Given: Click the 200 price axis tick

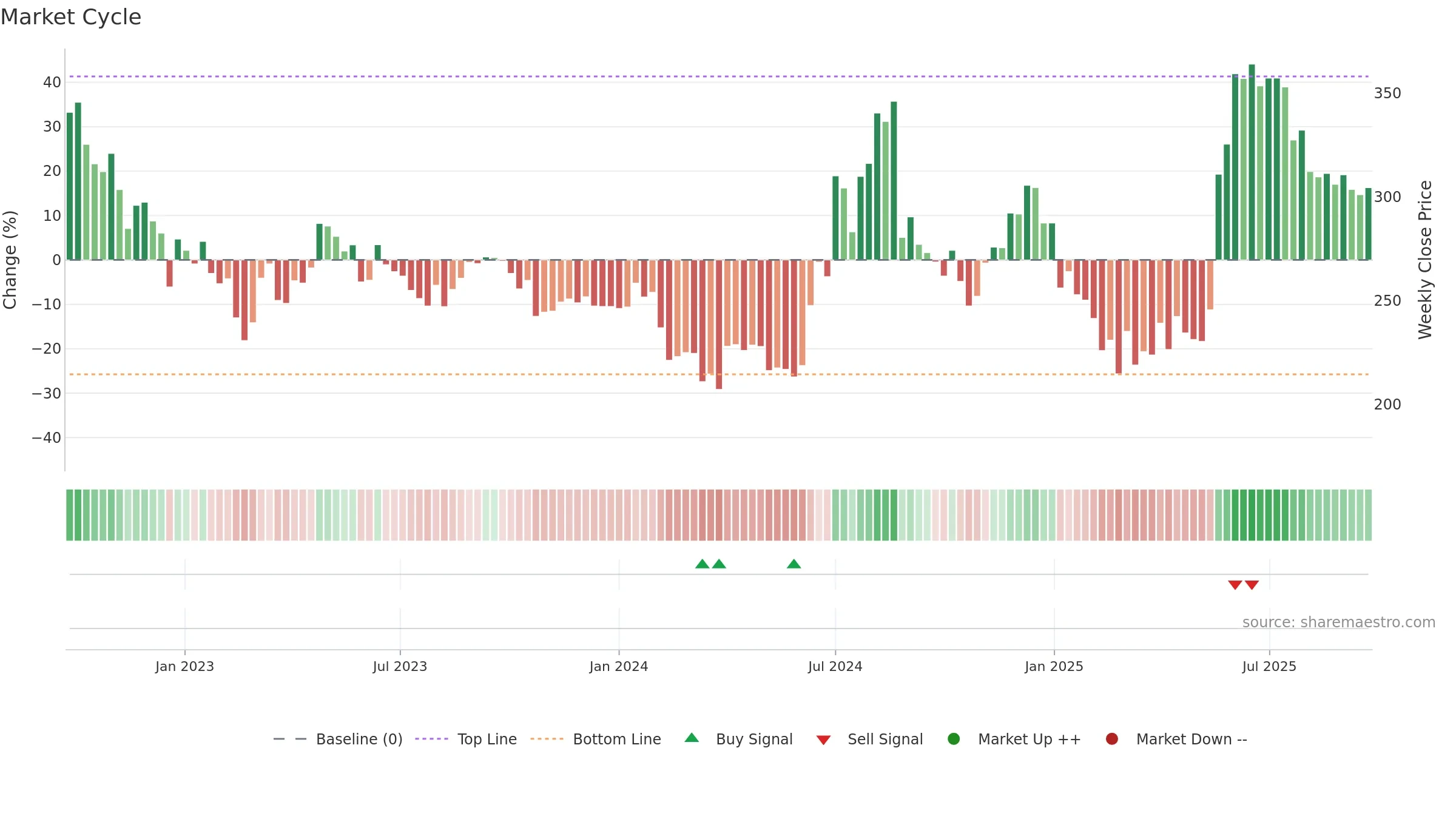Looking at the screenshot, I should pos(1387,405).
